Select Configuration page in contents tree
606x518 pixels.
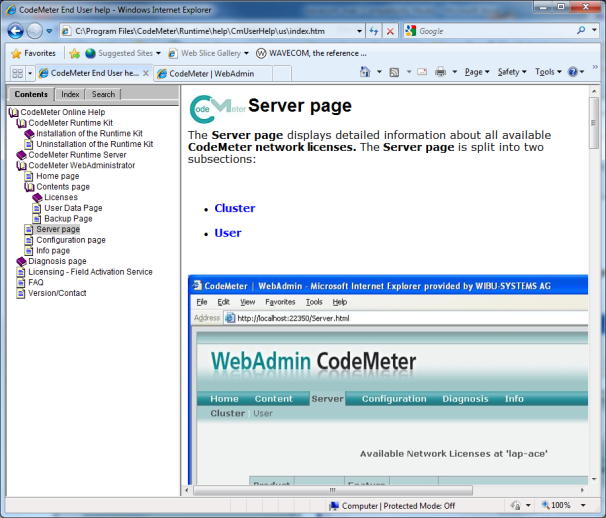(x=70, y=240)
